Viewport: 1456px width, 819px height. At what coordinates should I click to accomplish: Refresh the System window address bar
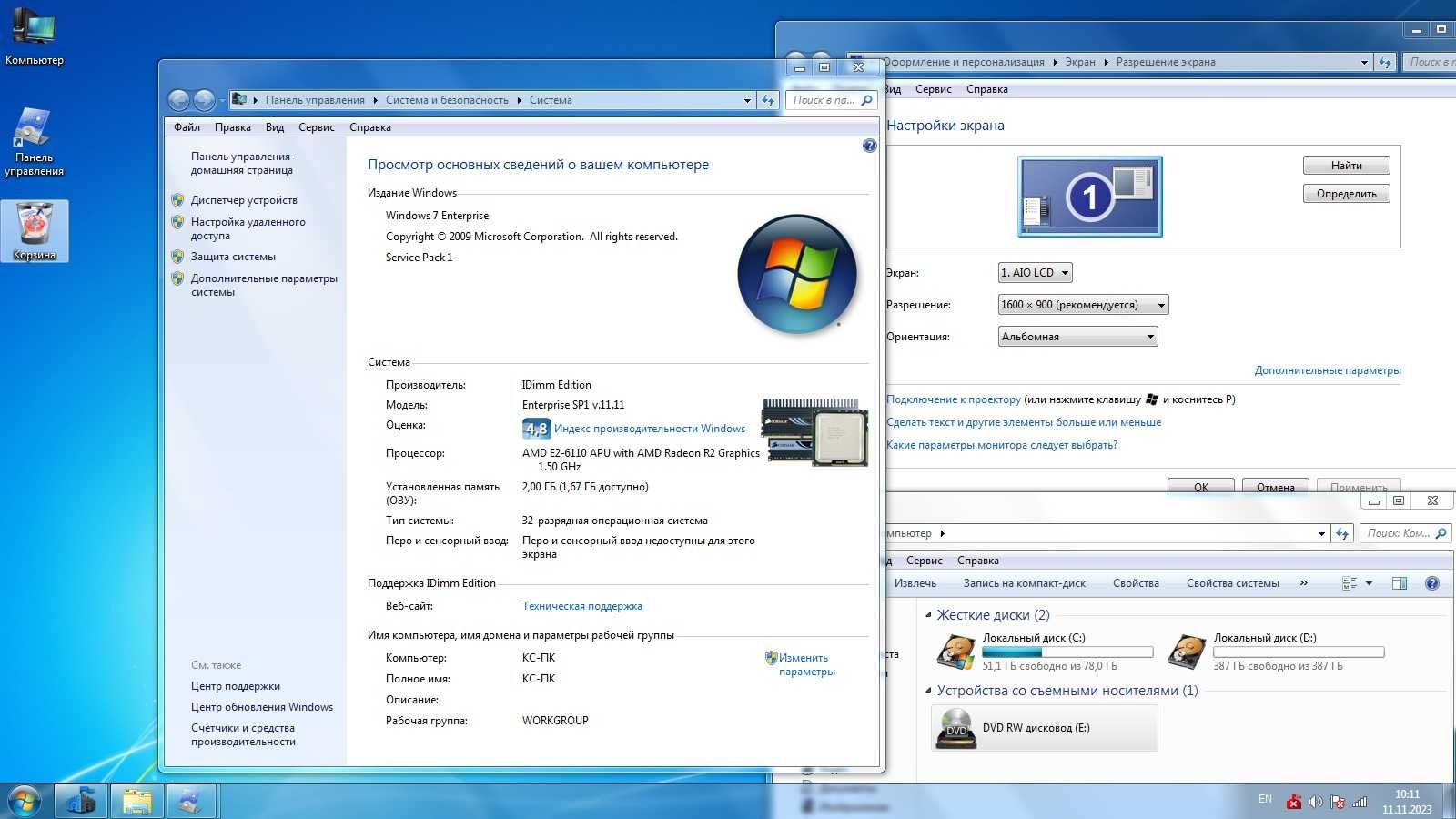point(768,100)
